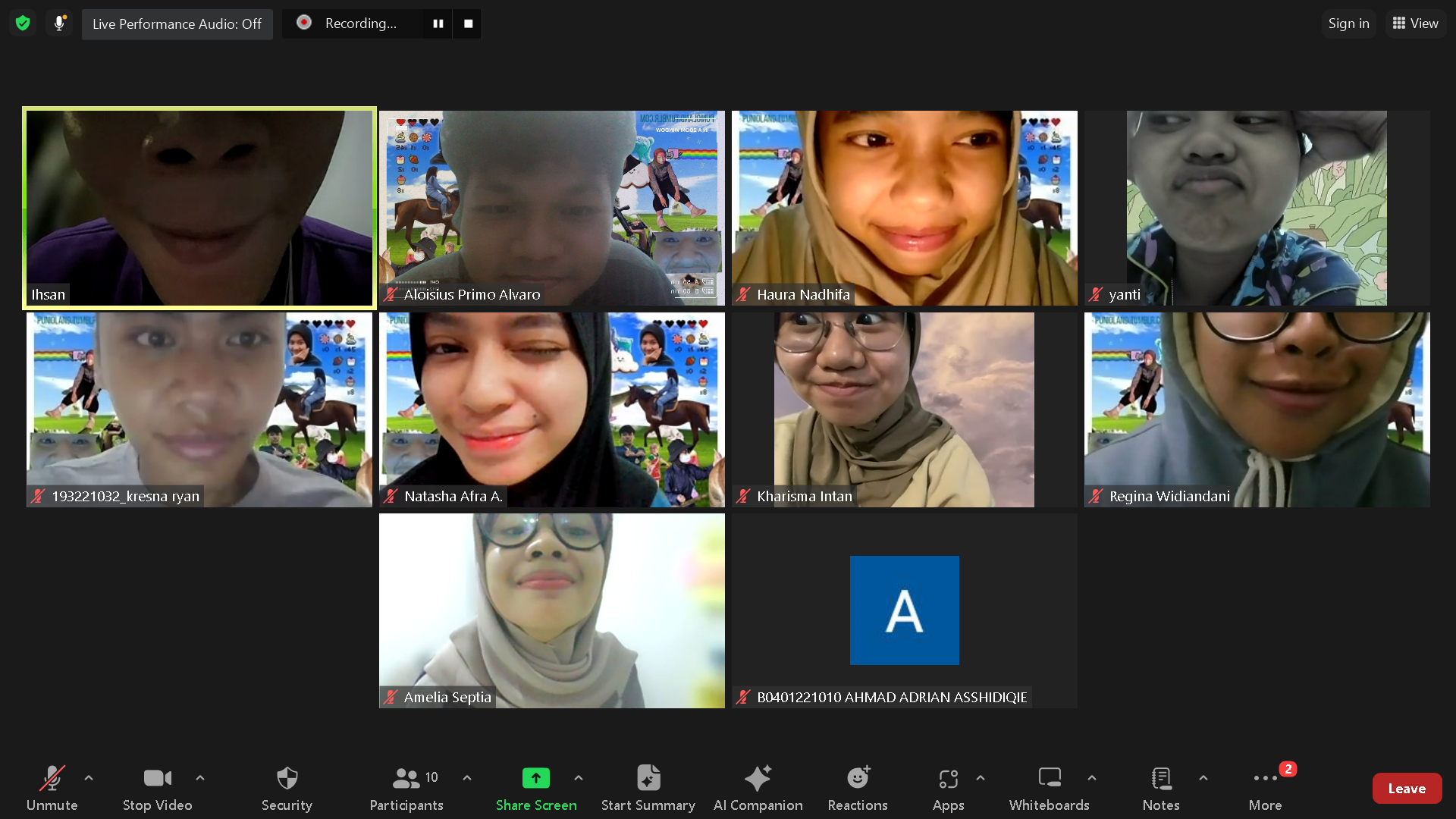Open the More options menu
Viewport: 1456px width, 819px height.
[1265, 788]
